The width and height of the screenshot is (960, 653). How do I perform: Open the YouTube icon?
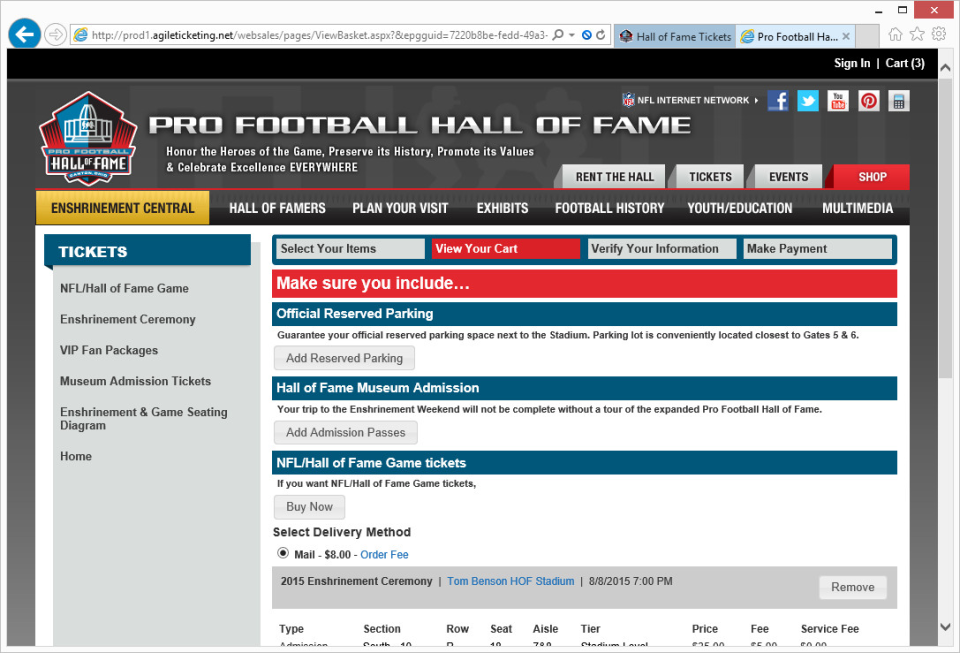tap(838, 100)
